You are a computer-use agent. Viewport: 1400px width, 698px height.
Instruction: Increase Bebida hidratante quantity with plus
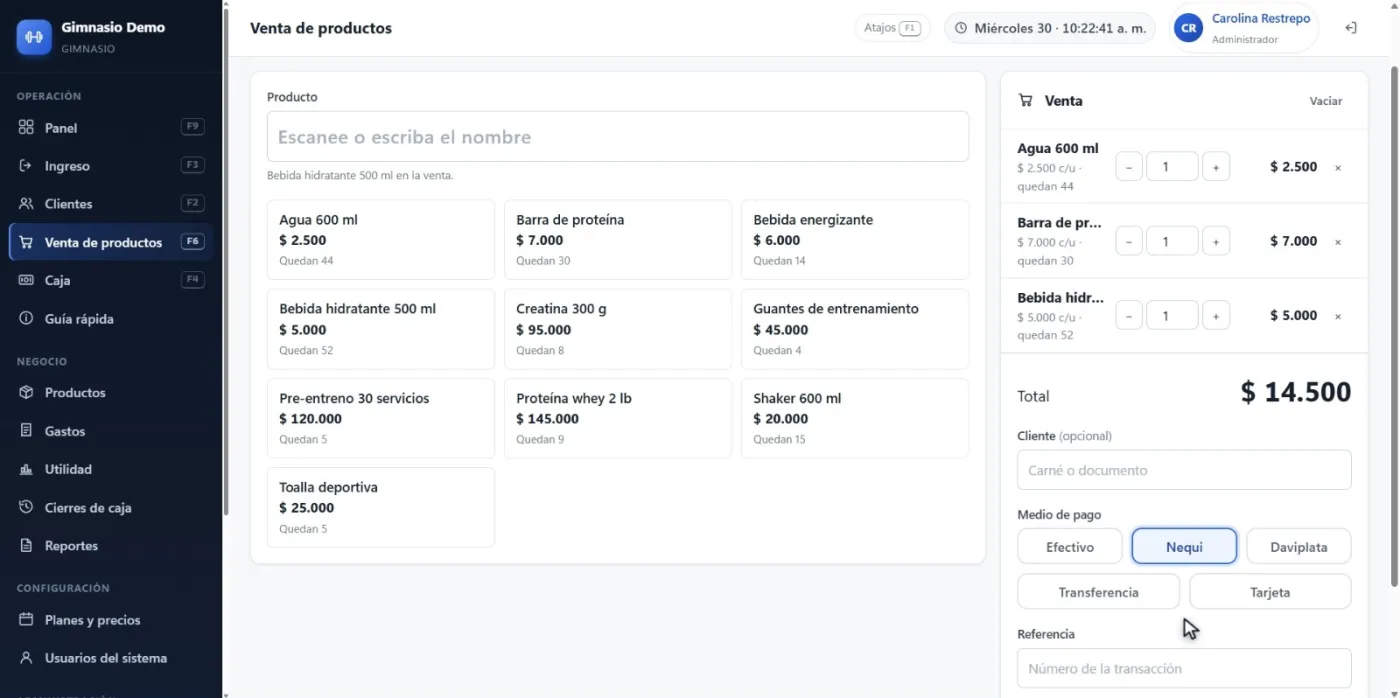(1216, 316)
